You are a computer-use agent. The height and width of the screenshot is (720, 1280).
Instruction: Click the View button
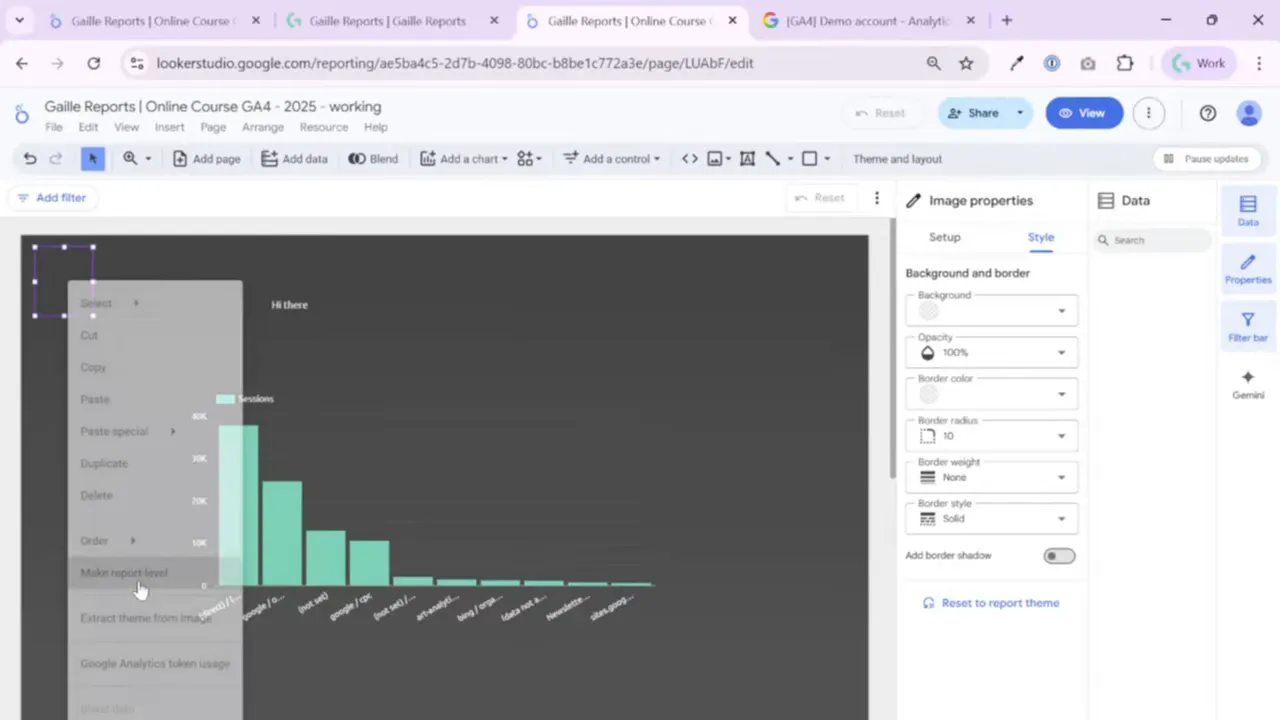(x=1084, y=112)
